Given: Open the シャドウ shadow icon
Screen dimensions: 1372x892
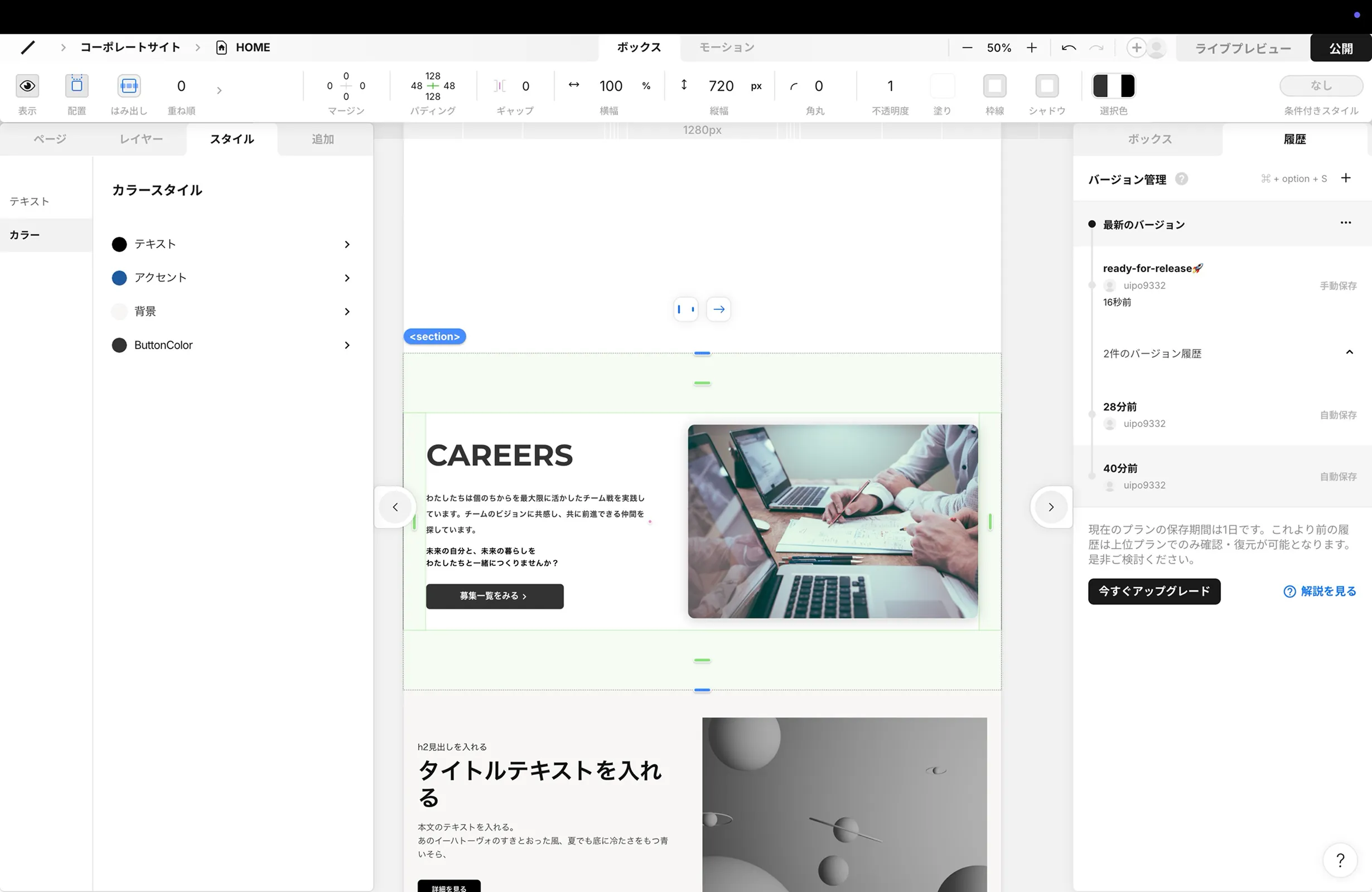Looking at the screenshot, I should 1047,86.
